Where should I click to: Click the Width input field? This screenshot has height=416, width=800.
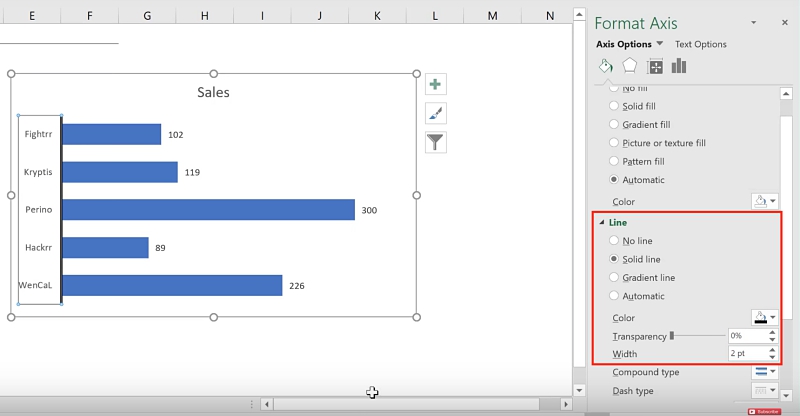(746, 354)
